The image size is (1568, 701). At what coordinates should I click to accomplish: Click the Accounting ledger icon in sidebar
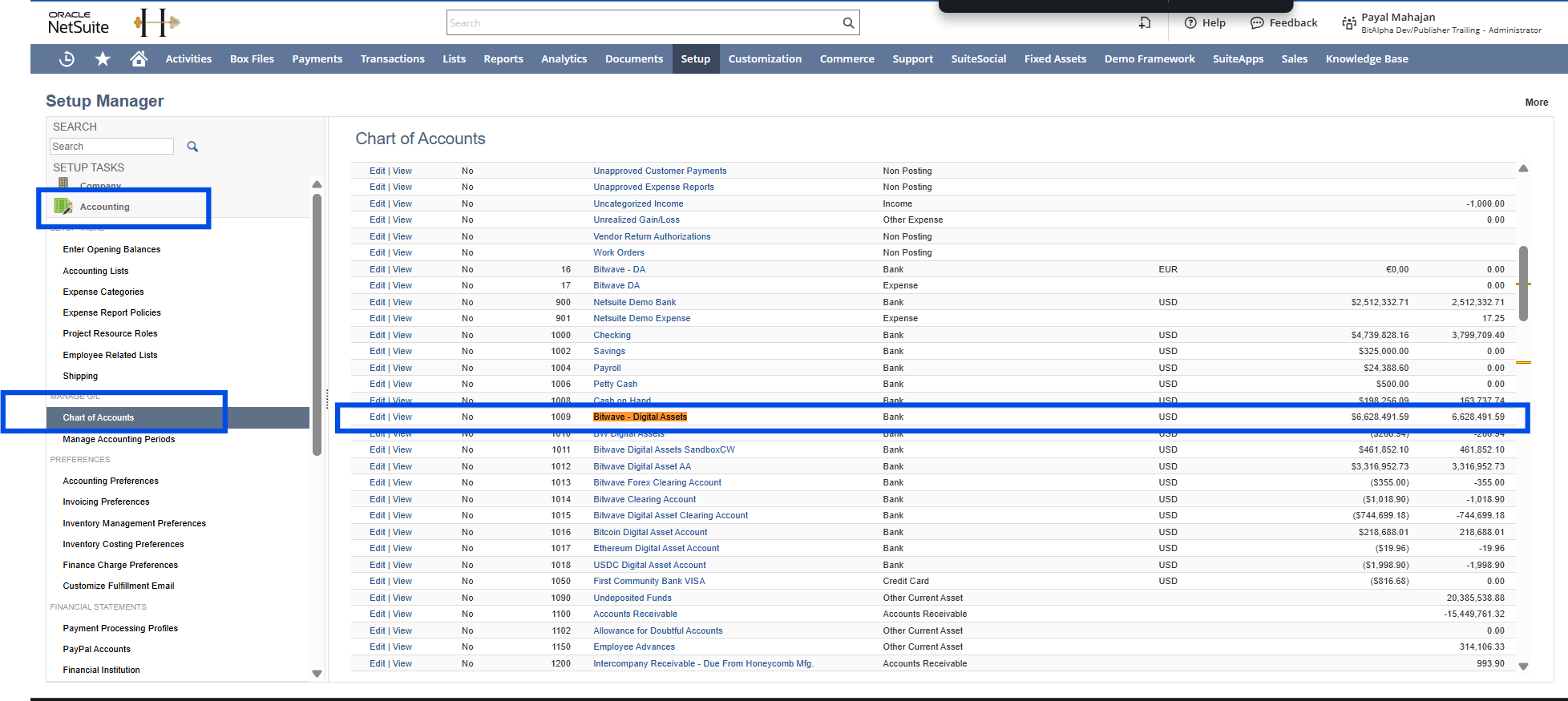[63, 206]
